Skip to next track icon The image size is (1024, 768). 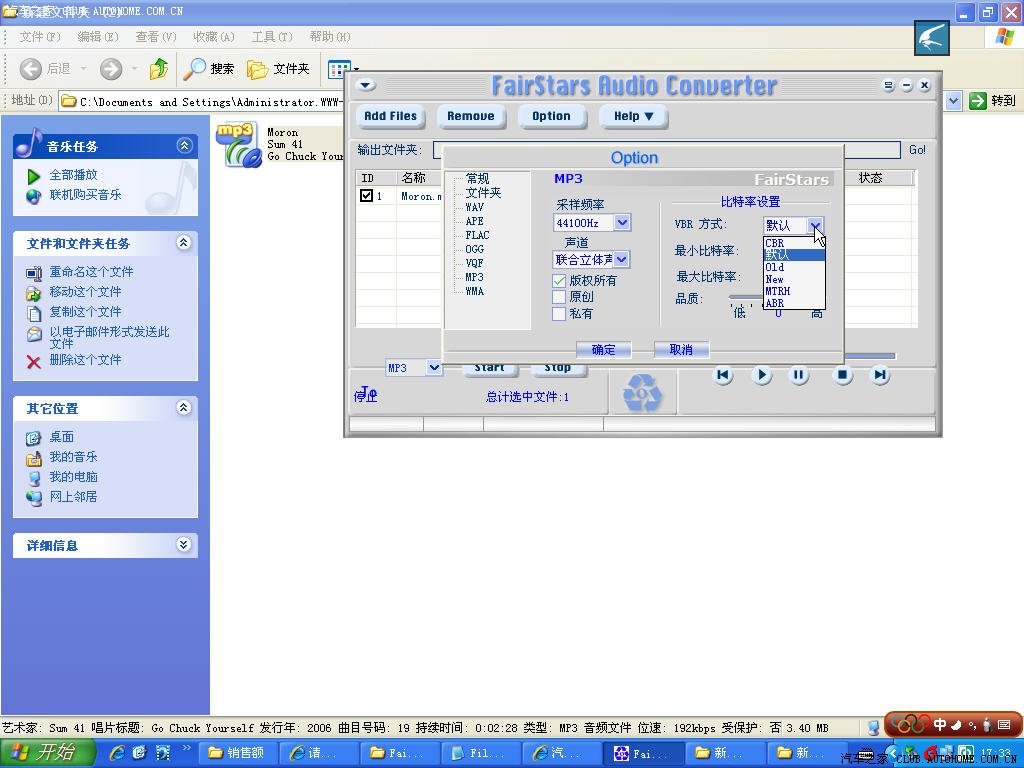[x=880, y=375]
